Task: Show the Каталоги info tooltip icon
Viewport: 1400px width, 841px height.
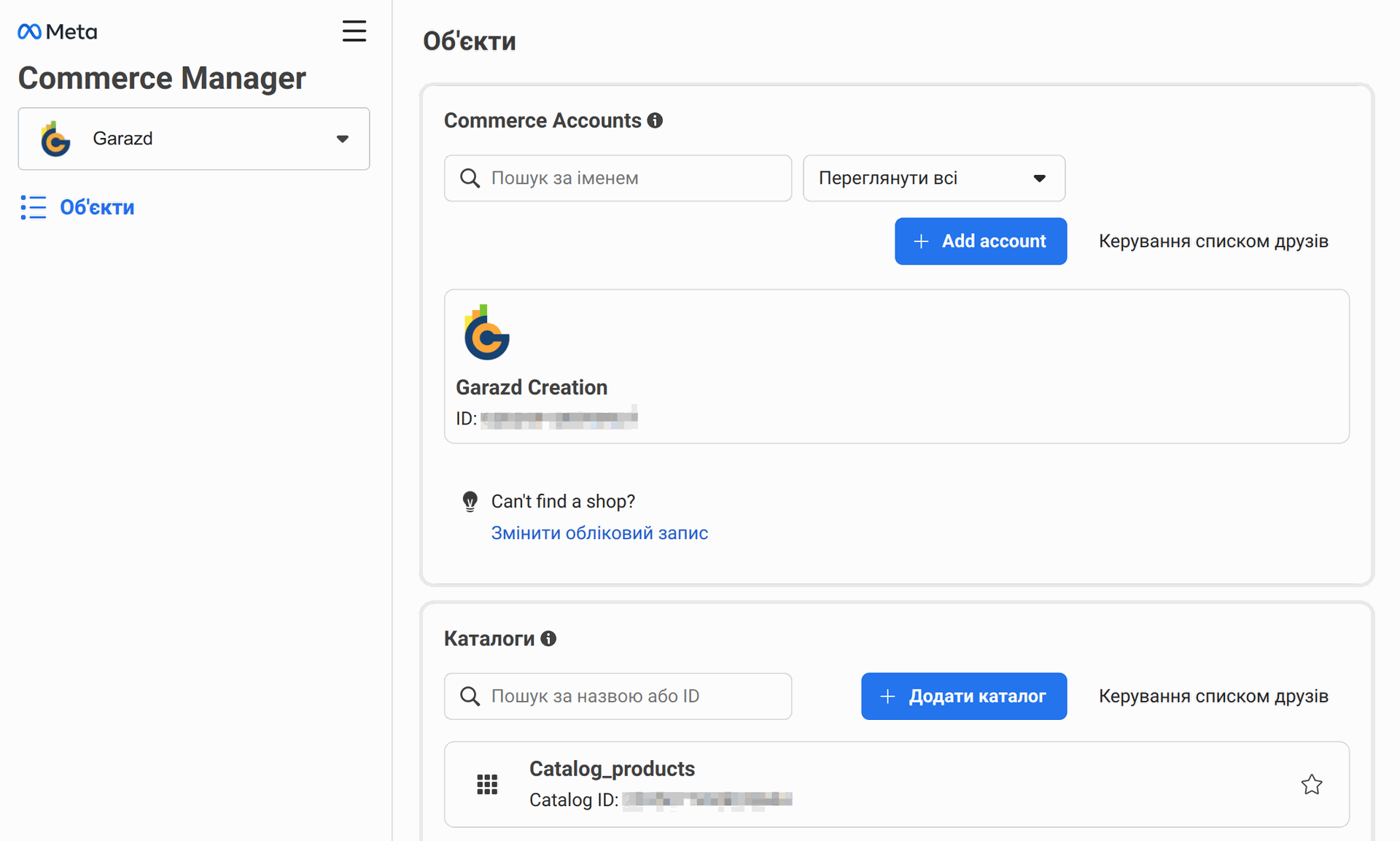Action: [x=548, y=639]
